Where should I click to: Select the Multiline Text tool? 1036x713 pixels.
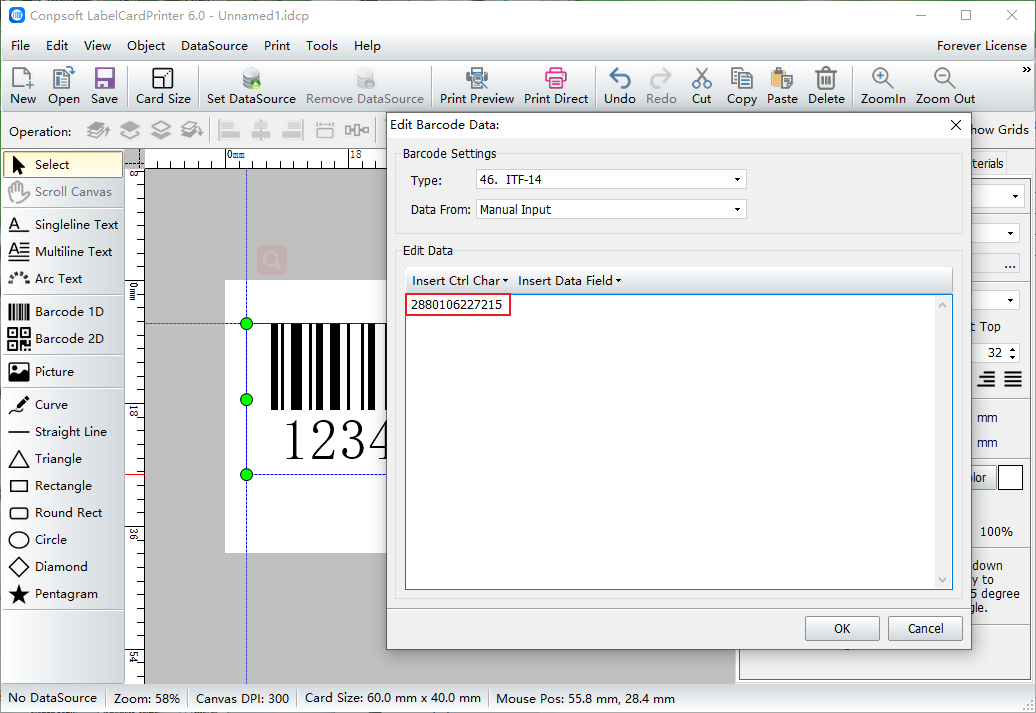click(63, 252)
